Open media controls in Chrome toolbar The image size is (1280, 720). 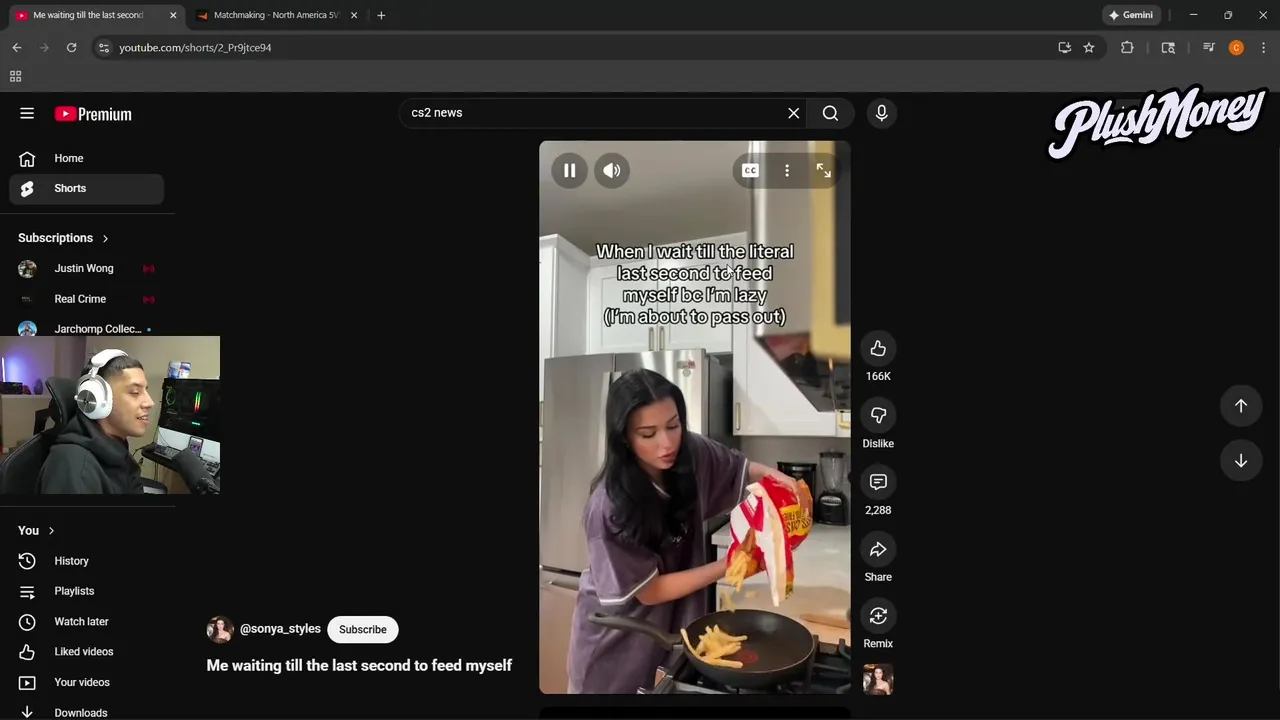point(1208,47)
